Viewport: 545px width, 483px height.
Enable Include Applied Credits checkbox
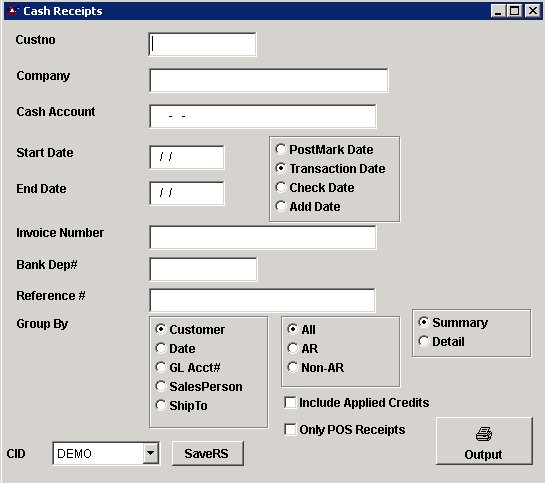point(290,403)
